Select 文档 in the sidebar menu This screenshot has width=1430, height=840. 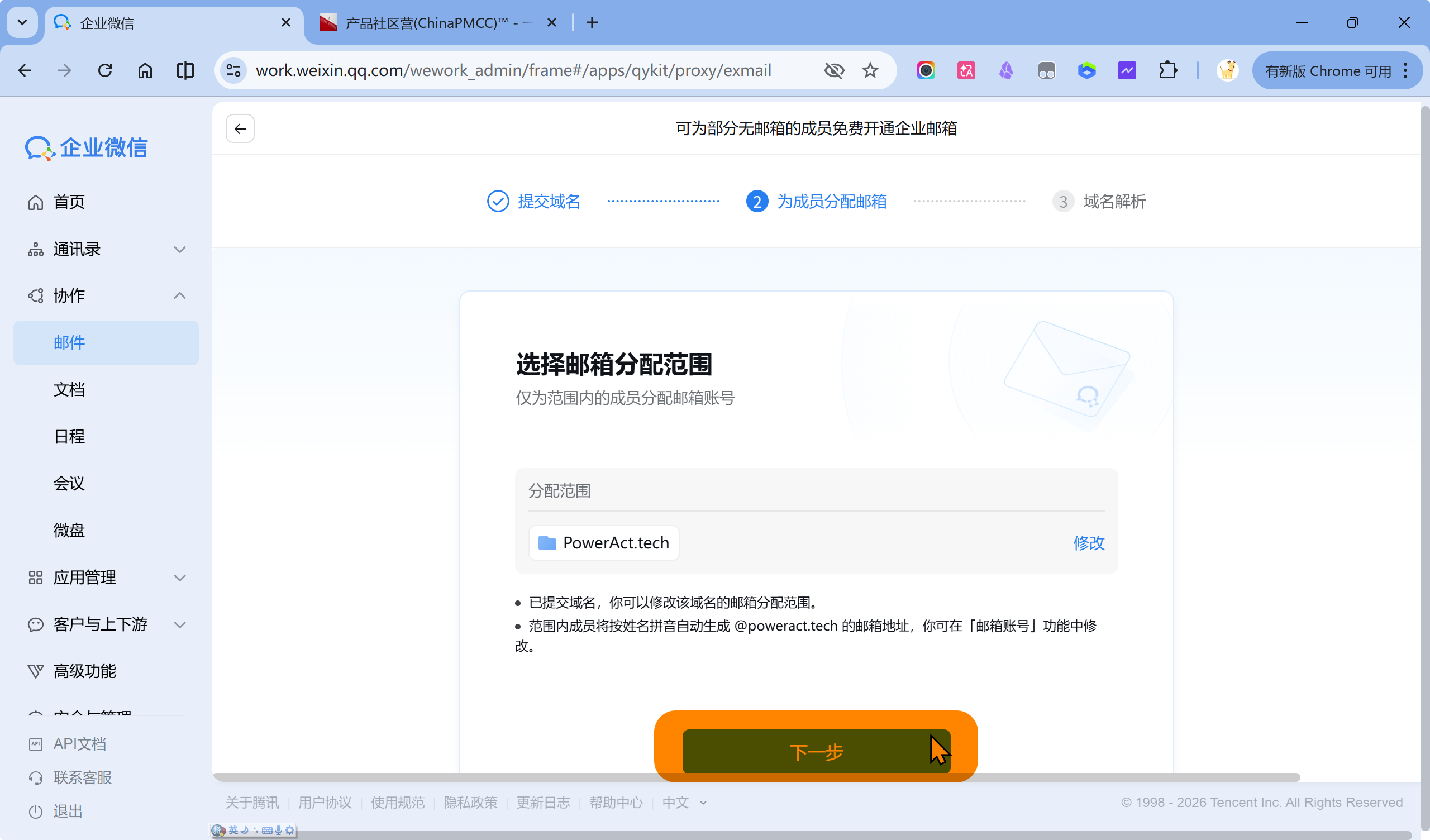coord(69,390)
